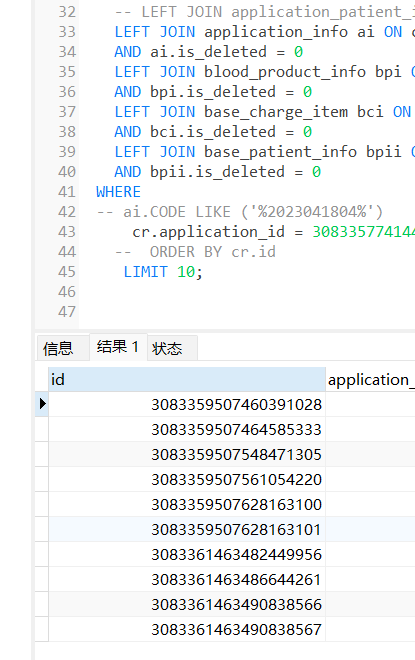Click line number 41 in the gutter
Viewport: 415px width, 660px height.
pyautogui.click(x=67, y=192)
